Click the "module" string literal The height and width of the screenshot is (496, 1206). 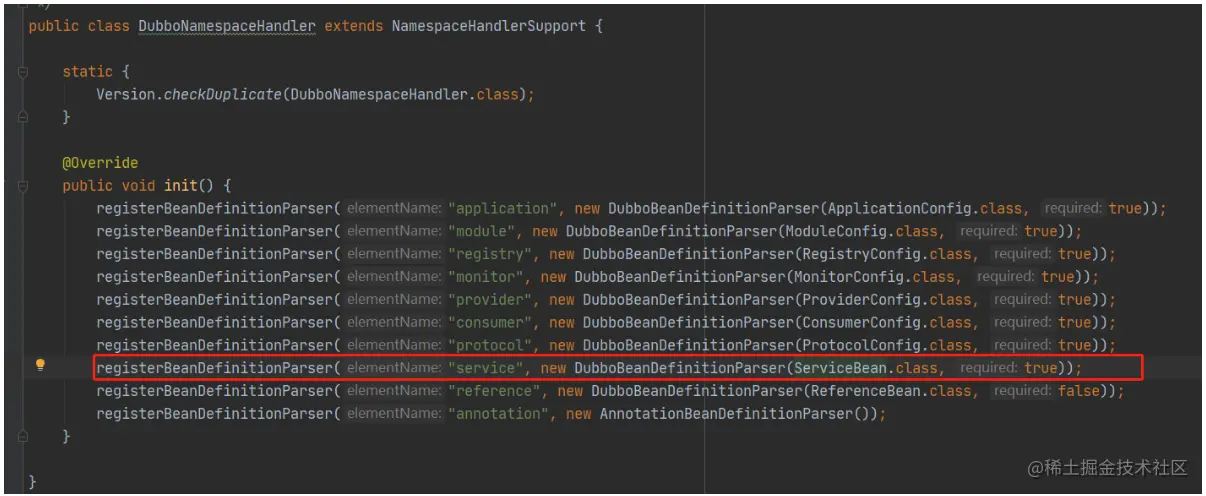[482, 231]
